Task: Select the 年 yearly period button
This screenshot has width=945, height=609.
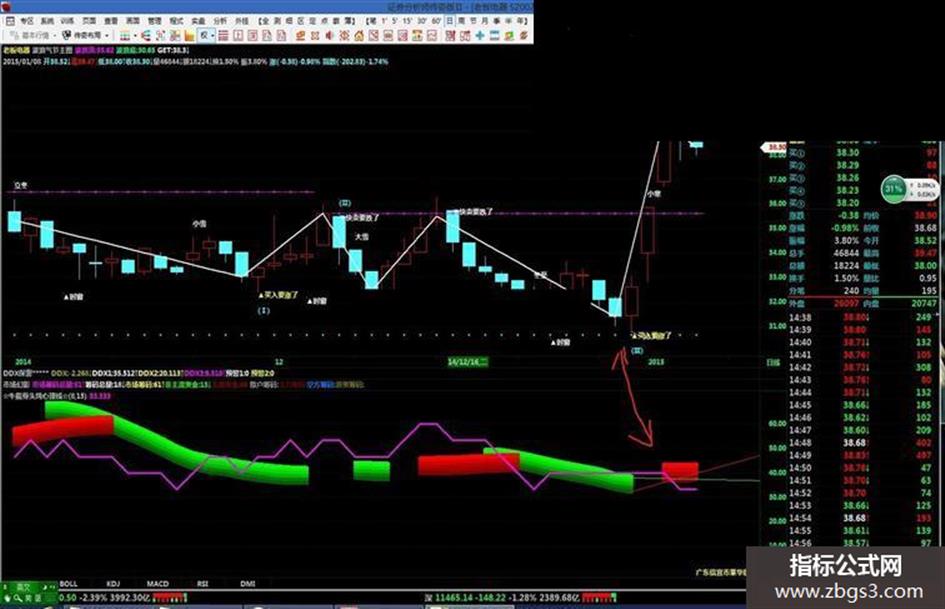Action: (521, 21)
